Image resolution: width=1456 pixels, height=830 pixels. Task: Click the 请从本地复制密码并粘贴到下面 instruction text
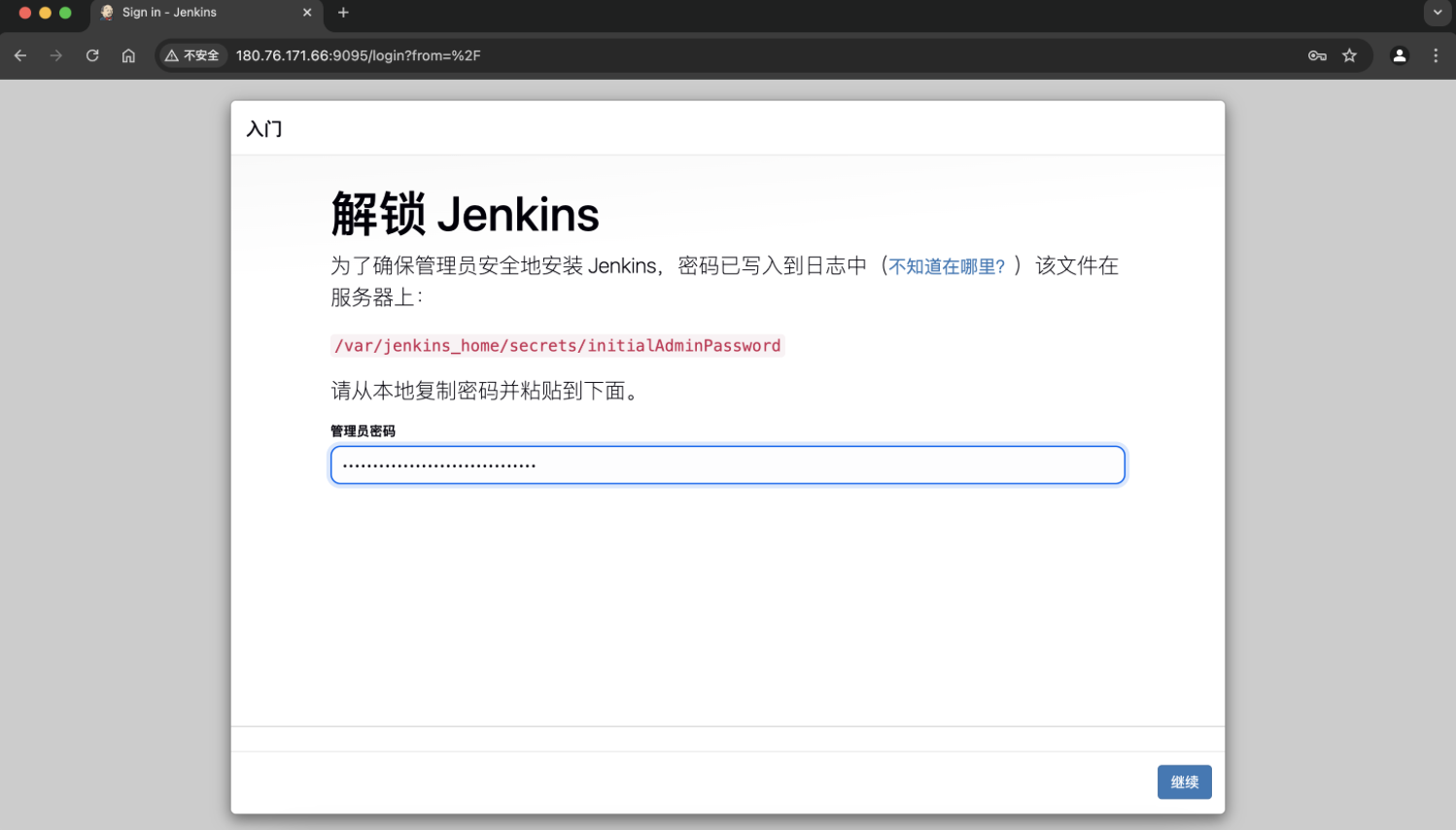click(x=485, y=391)
